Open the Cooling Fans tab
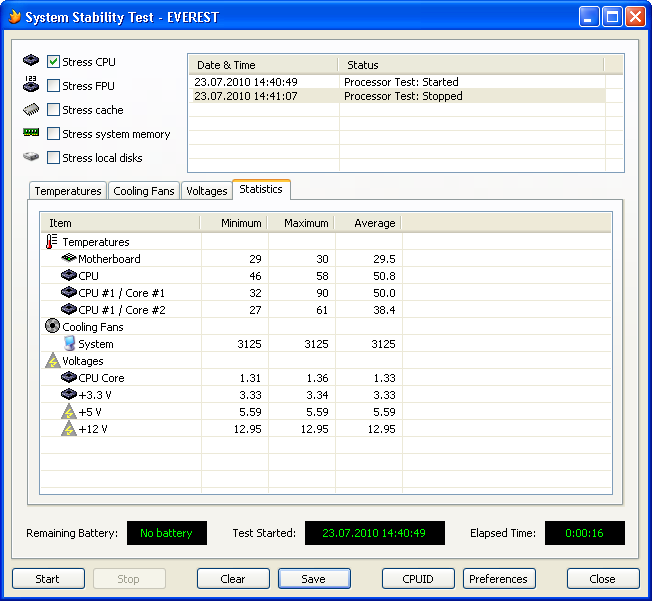 click(x=144, y=191)
